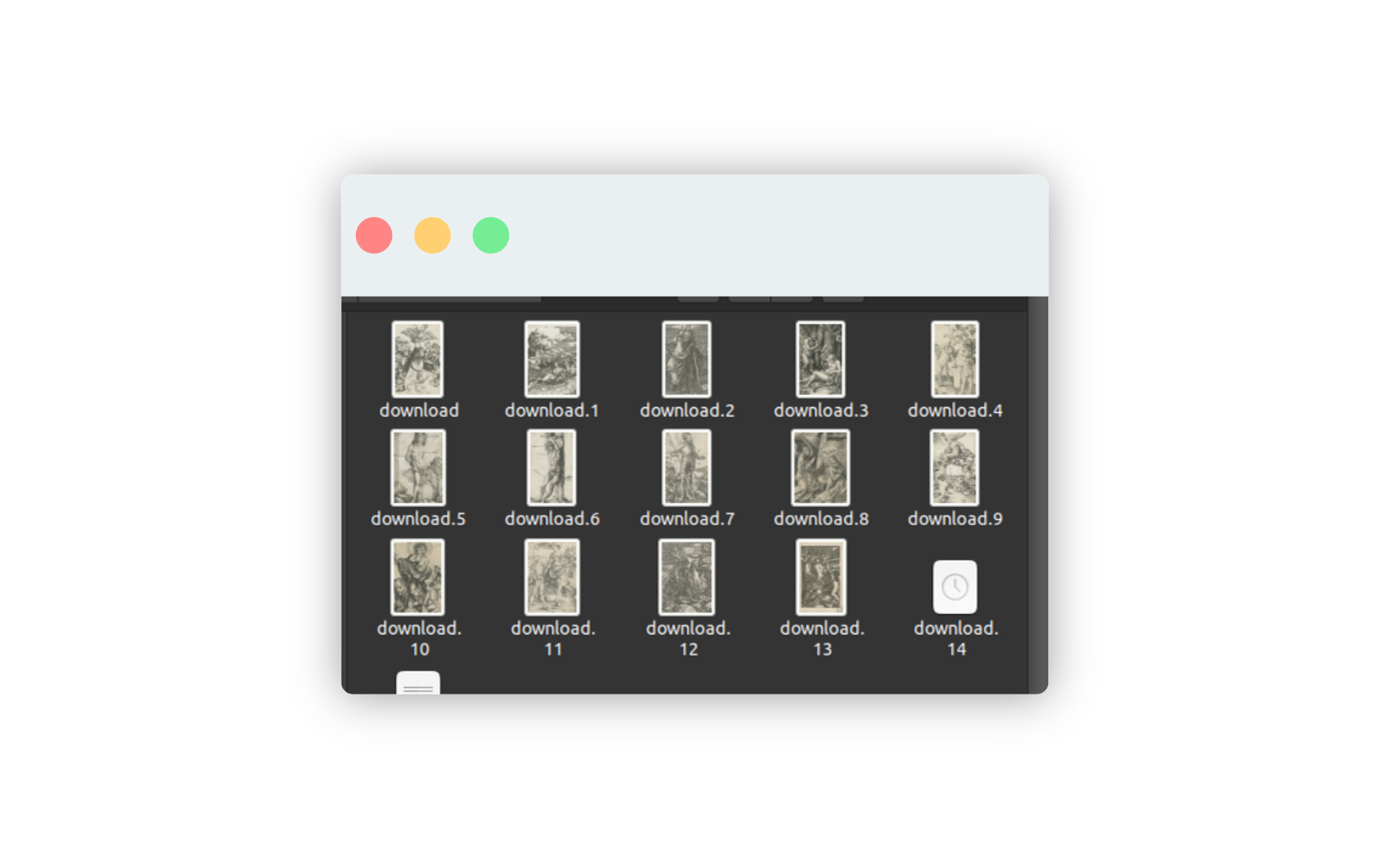
Task: Maximize the window with the green button
Action: point(490,235)
